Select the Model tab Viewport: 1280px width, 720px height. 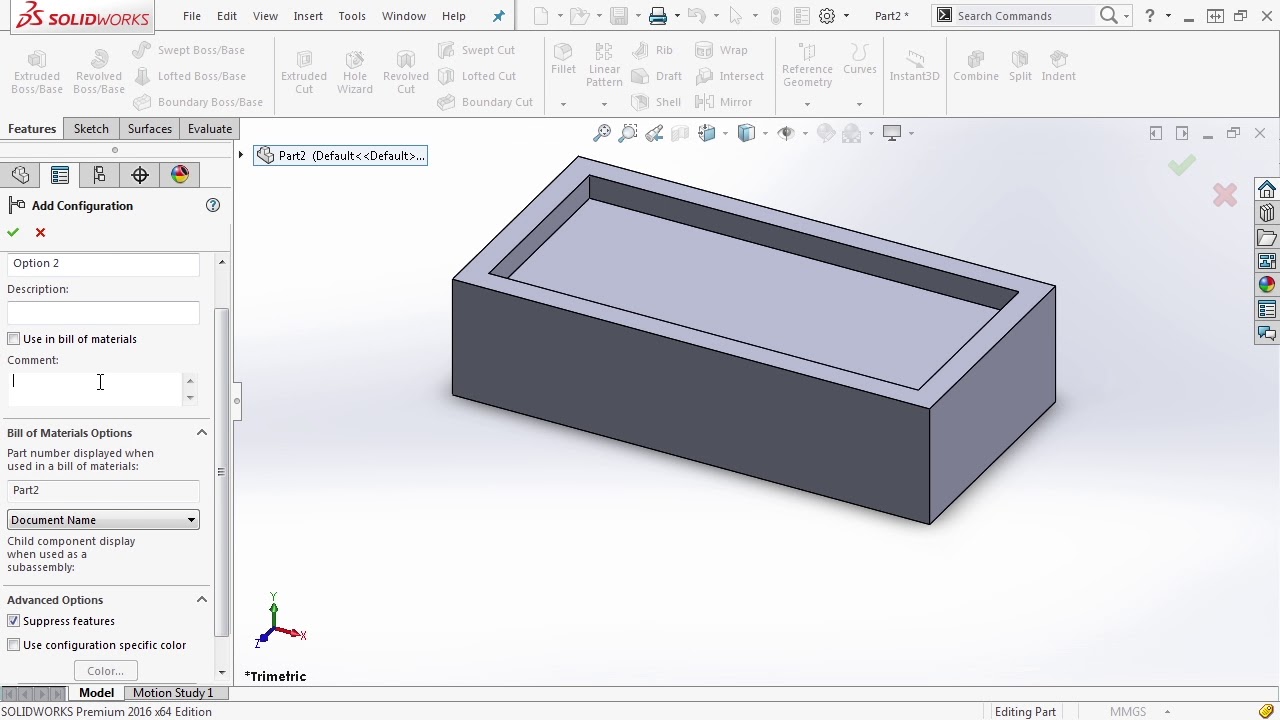point(96,693)
